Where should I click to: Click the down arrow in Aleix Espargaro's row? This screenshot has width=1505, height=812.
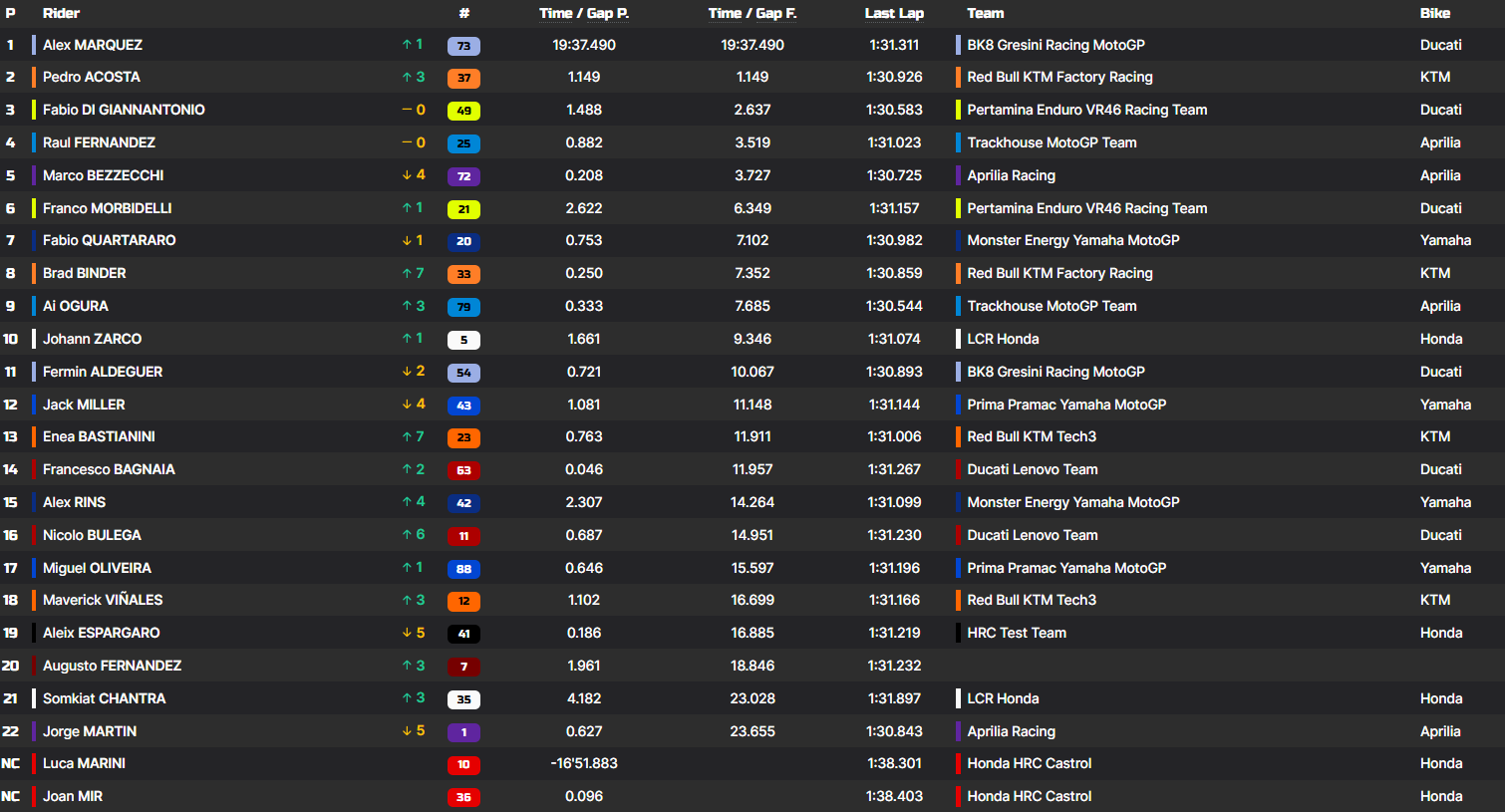coord(407,633)
